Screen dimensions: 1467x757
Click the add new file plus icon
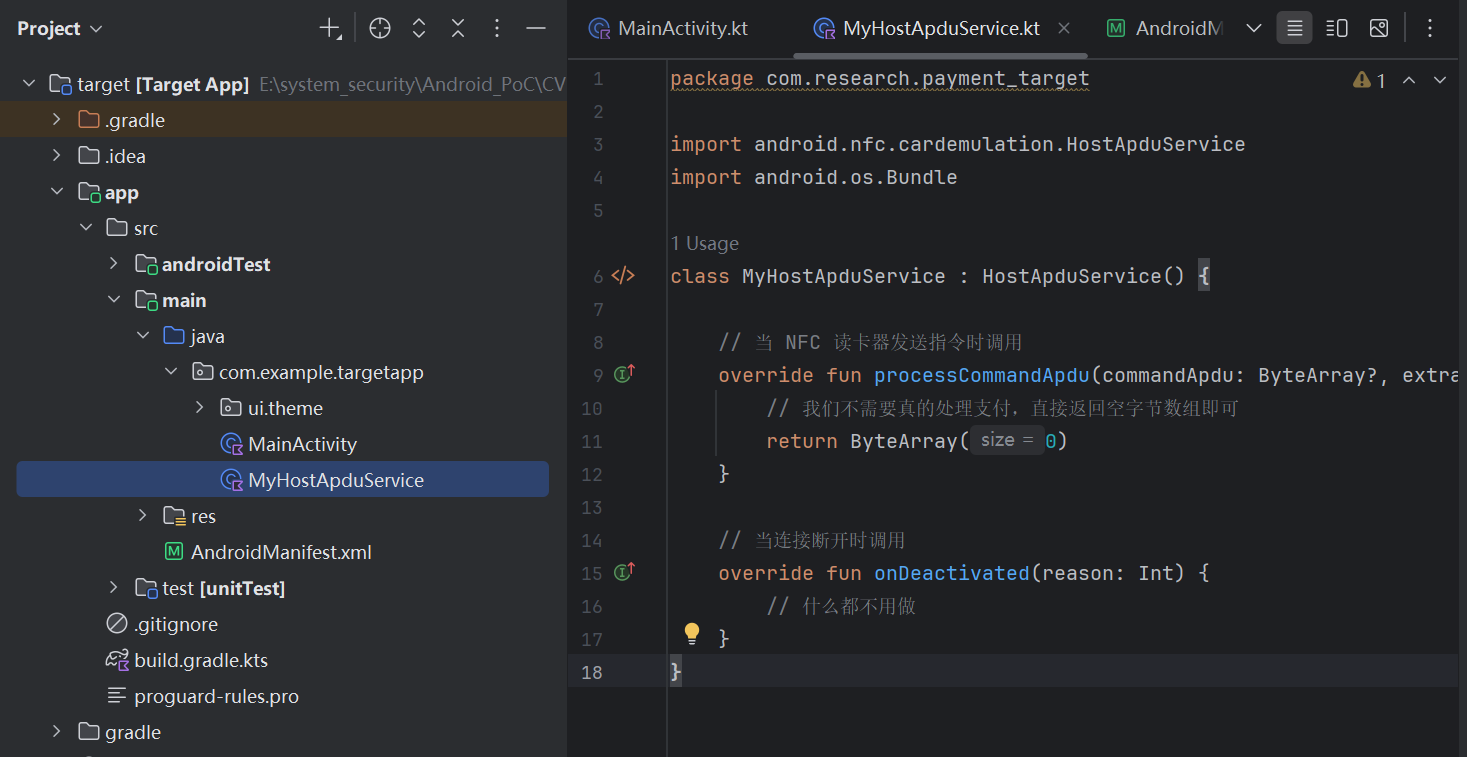pos(329,29)
